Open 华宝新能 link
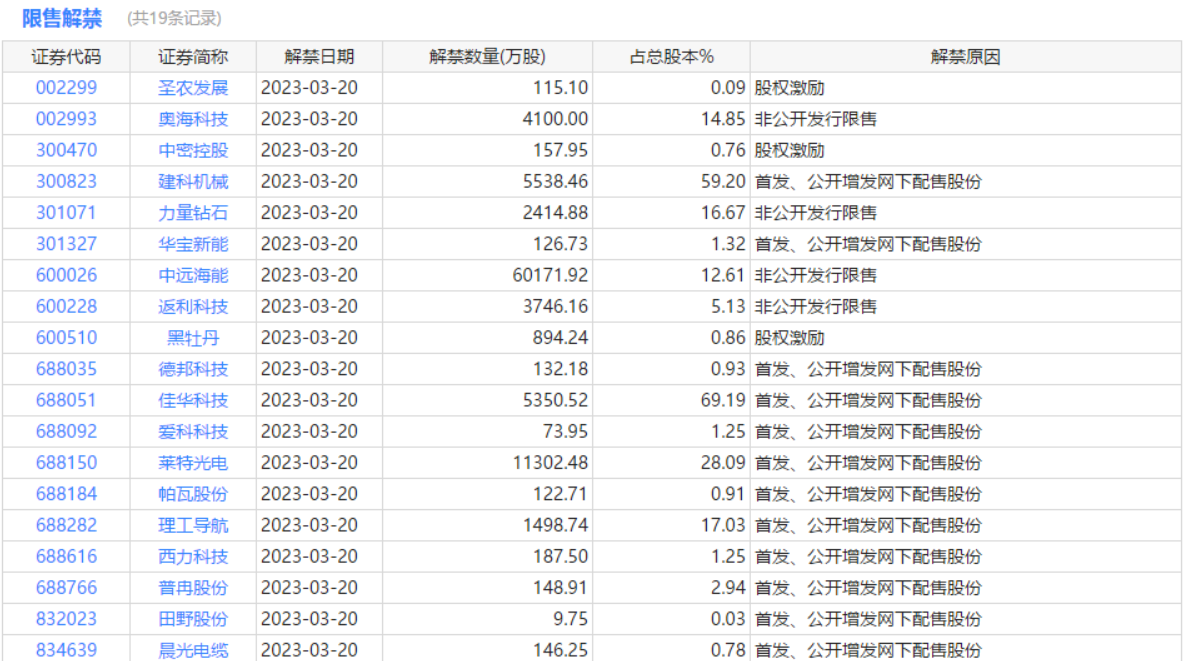1183x661 pixels. coord(193,244)
